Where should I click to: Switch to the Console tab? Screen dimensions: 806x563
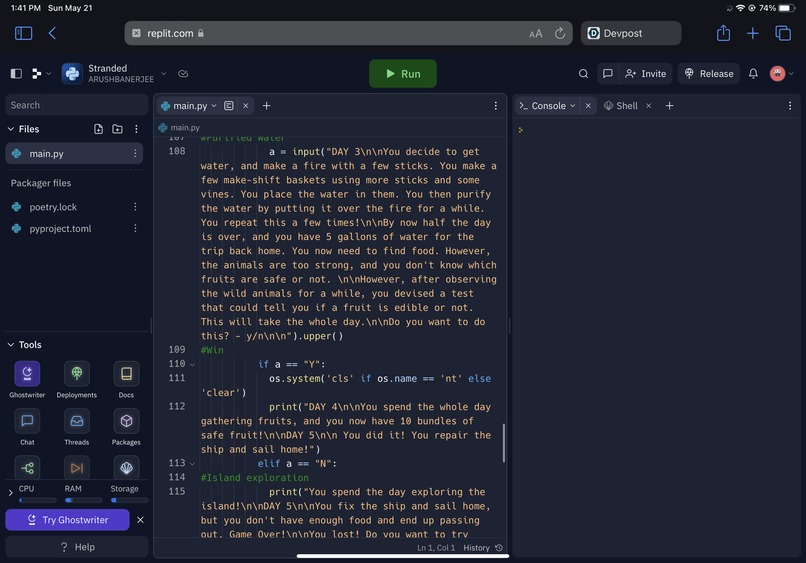[548, 105]
